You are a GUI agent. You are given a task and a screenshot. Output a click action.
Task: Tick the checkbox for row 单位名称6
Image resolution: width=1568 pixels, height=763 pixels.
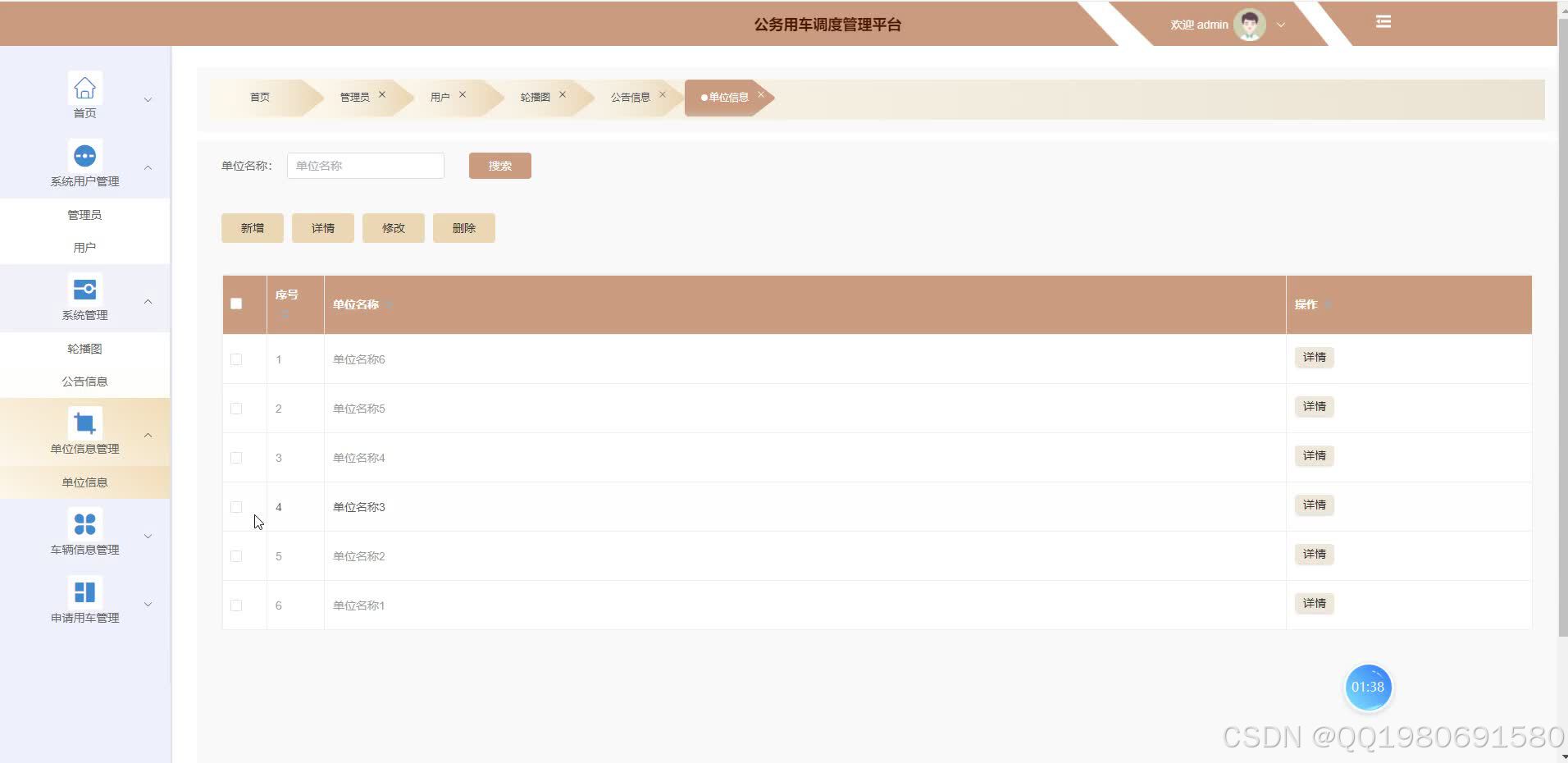pyautogui.click(x=236, y=359)
